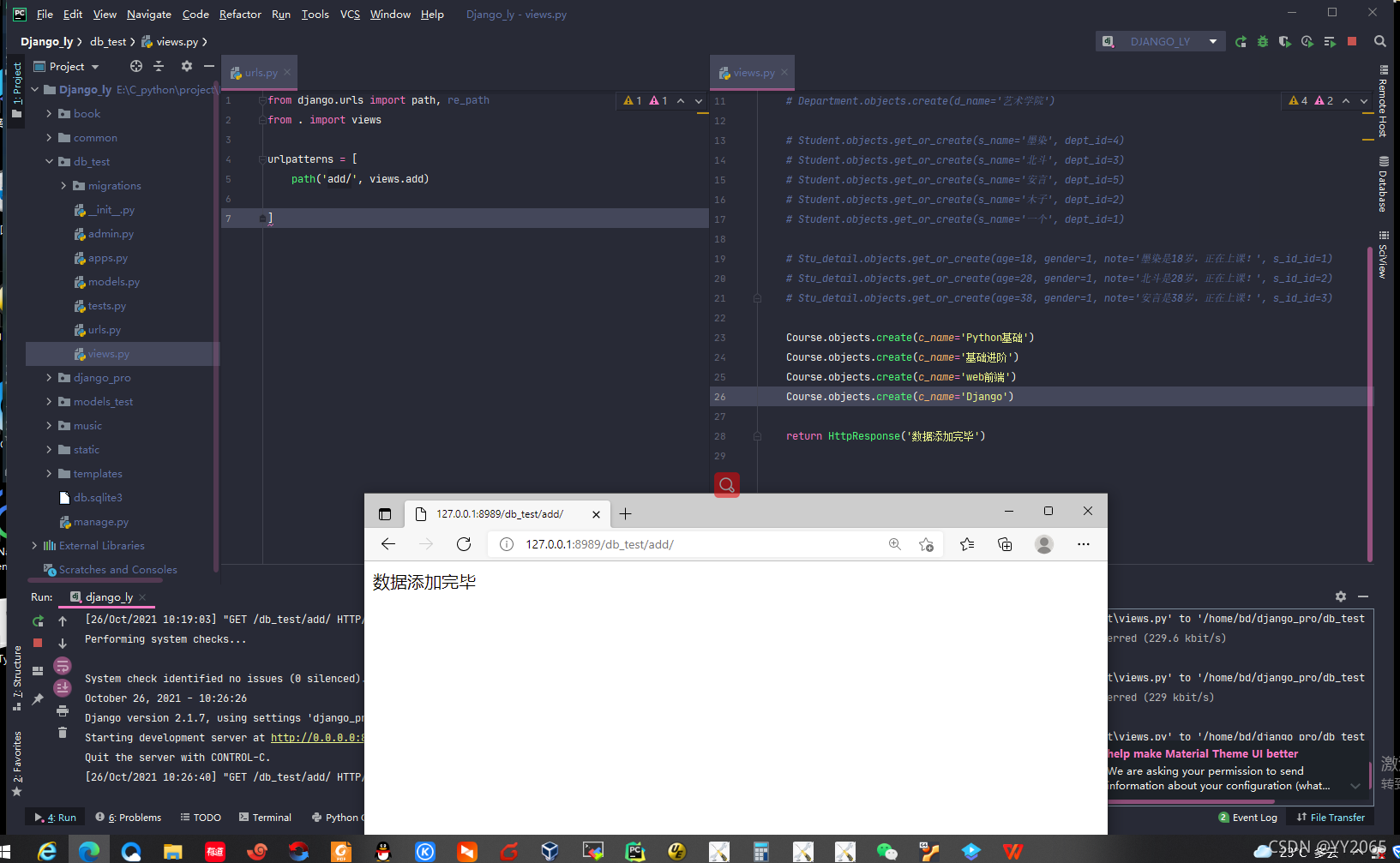Rerun the DJANGO_LY configuration from toolbar
Screen dimensions: 1400x863
coord(1241,41)
